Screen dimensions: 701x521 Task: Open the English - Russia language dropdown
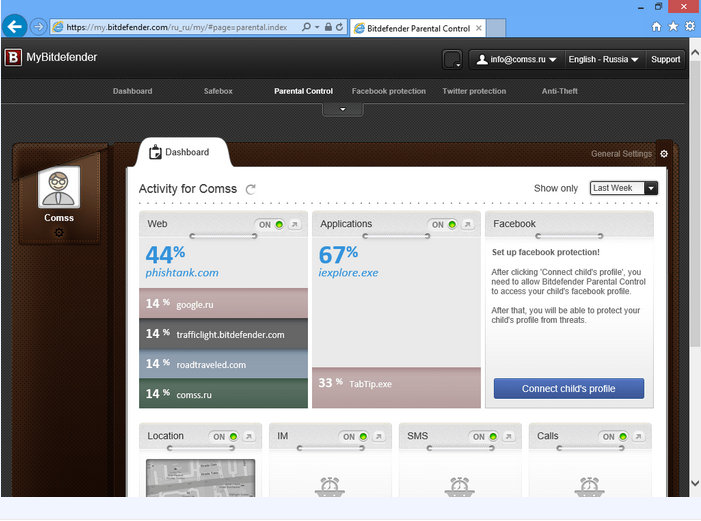pyautogui.click(x=604, y=59)
